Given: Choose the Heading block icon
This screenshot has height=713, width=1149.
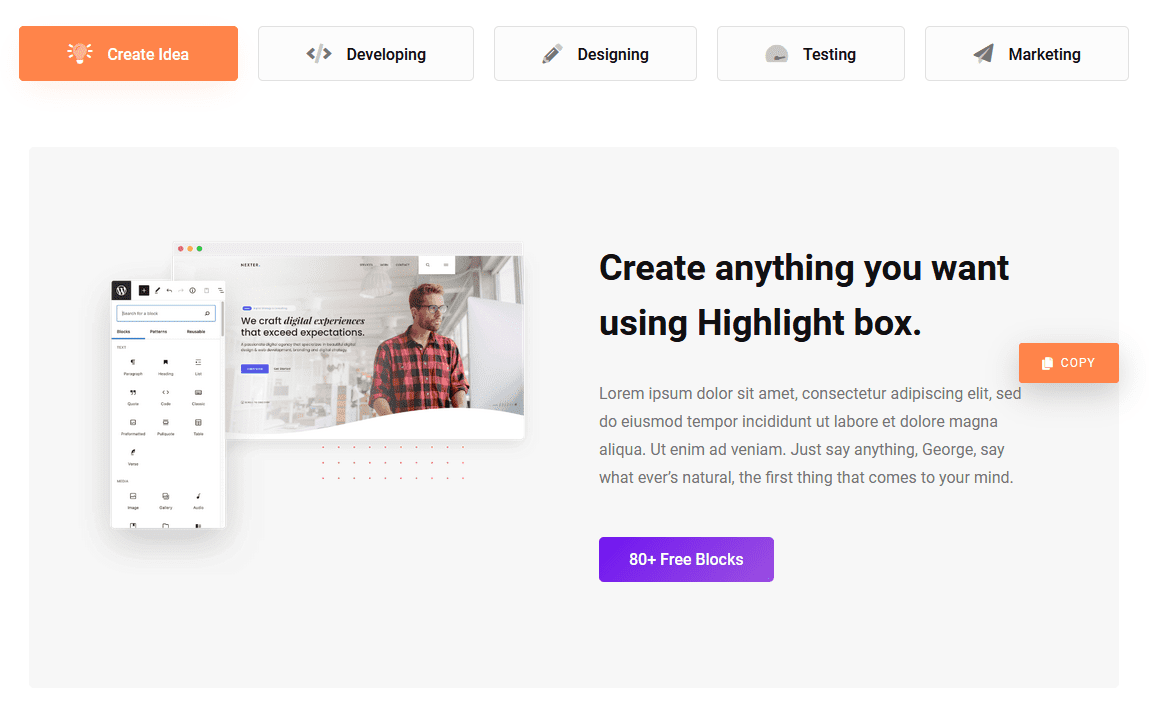Looking at the screenshot, I should pyautogui.click(x=166, y=363).
